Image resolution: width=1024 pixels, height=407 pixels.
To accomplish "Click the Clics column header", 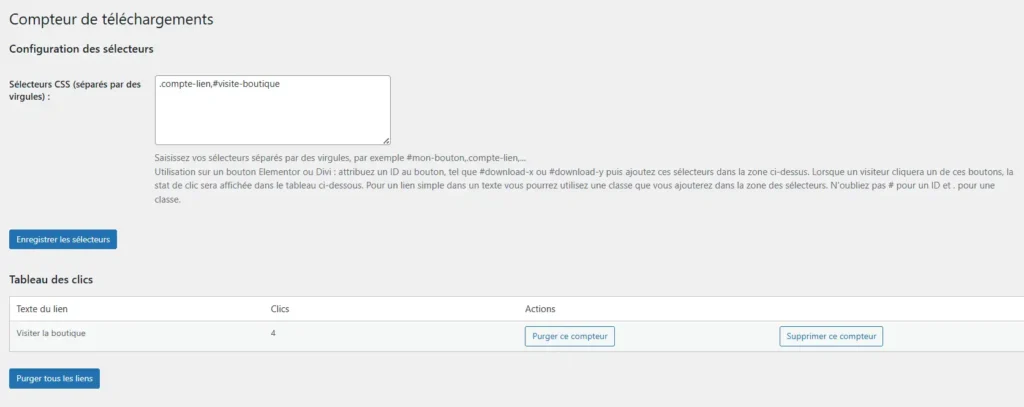I will pyautogui.click(x=280, y=308).
